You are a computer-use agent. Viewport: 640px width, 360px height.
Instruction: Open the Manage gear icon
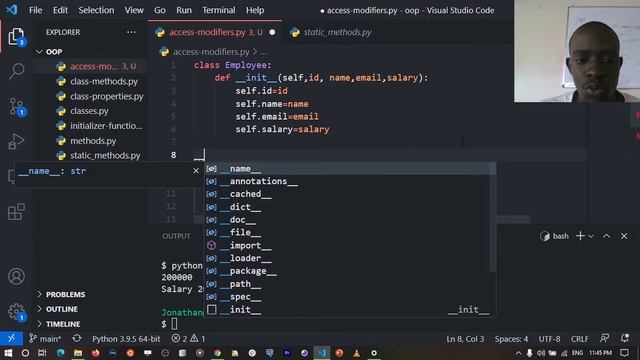16,312
